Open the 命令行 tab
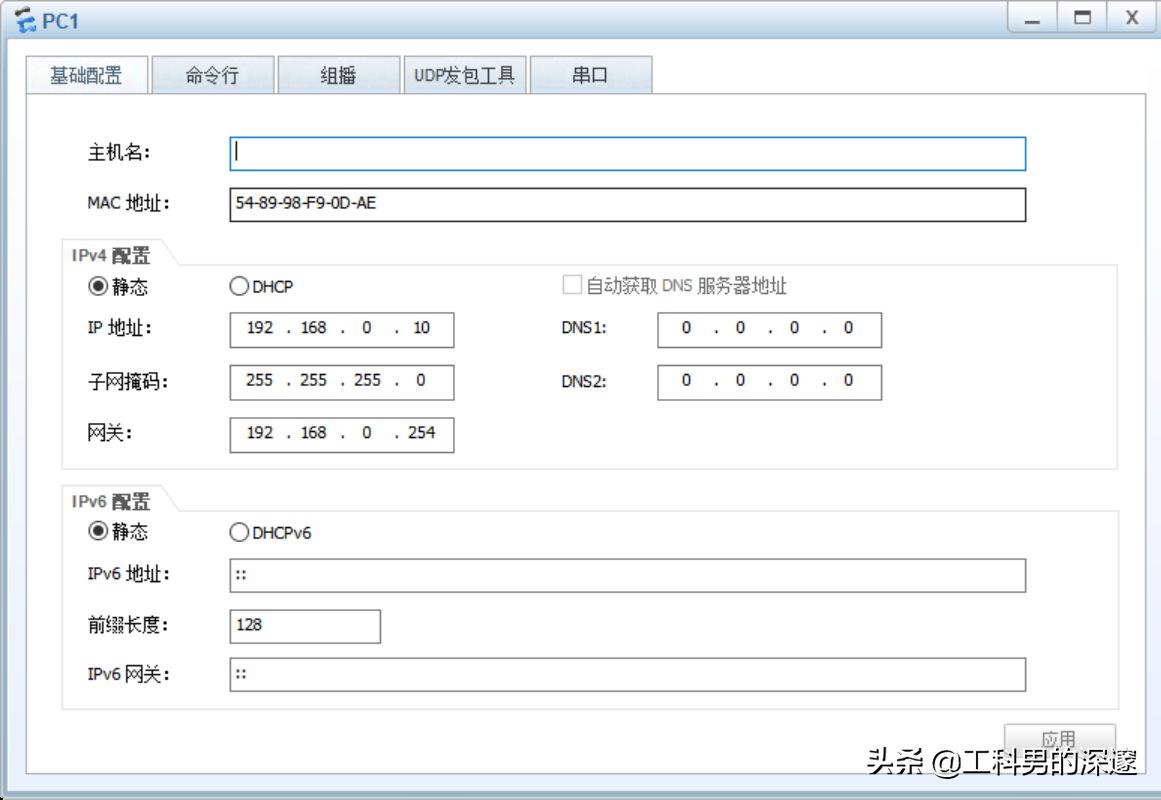The image size is (1161, 800). (x=213, y=75)
